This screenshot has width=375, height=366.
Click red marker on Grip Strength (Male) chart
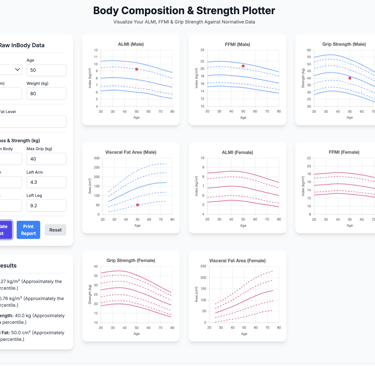pyautogui.click(x=350, y=78)
